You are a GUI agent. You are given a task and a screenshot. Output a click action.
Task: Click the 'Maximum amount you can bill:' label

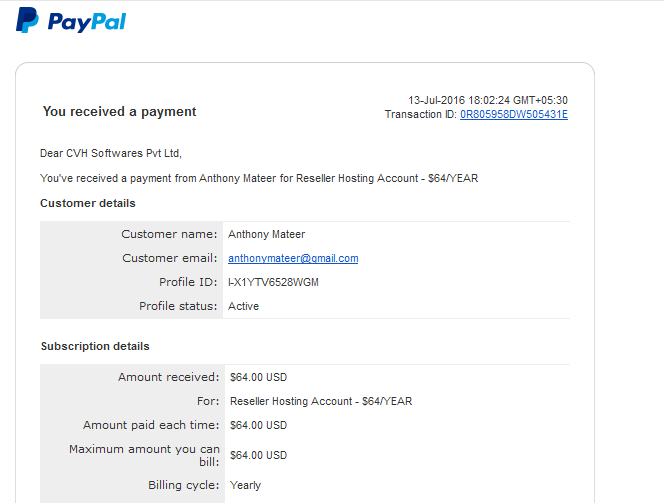tap(144, 455)
